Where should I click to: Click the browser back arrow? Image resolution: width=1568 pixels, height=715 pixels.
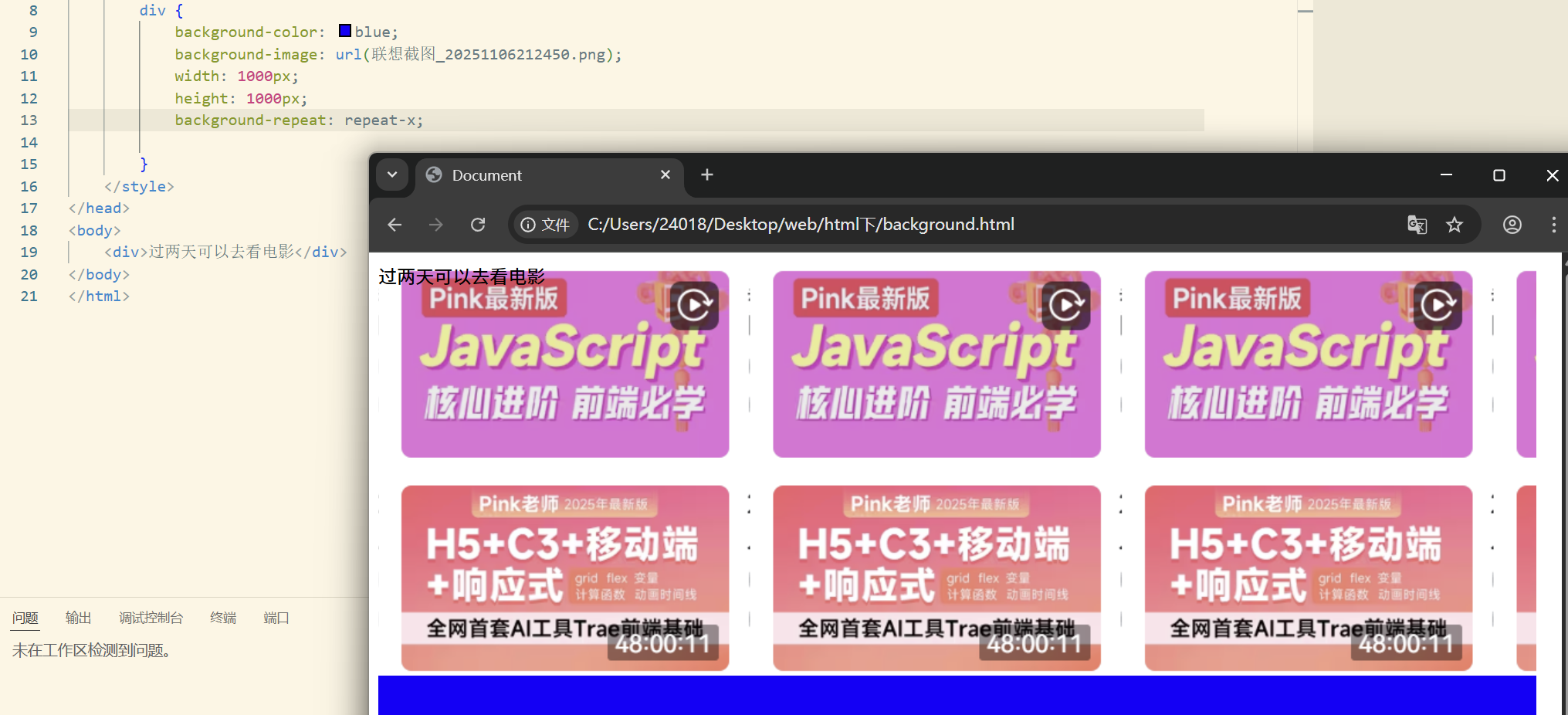(x=395, y=225)
